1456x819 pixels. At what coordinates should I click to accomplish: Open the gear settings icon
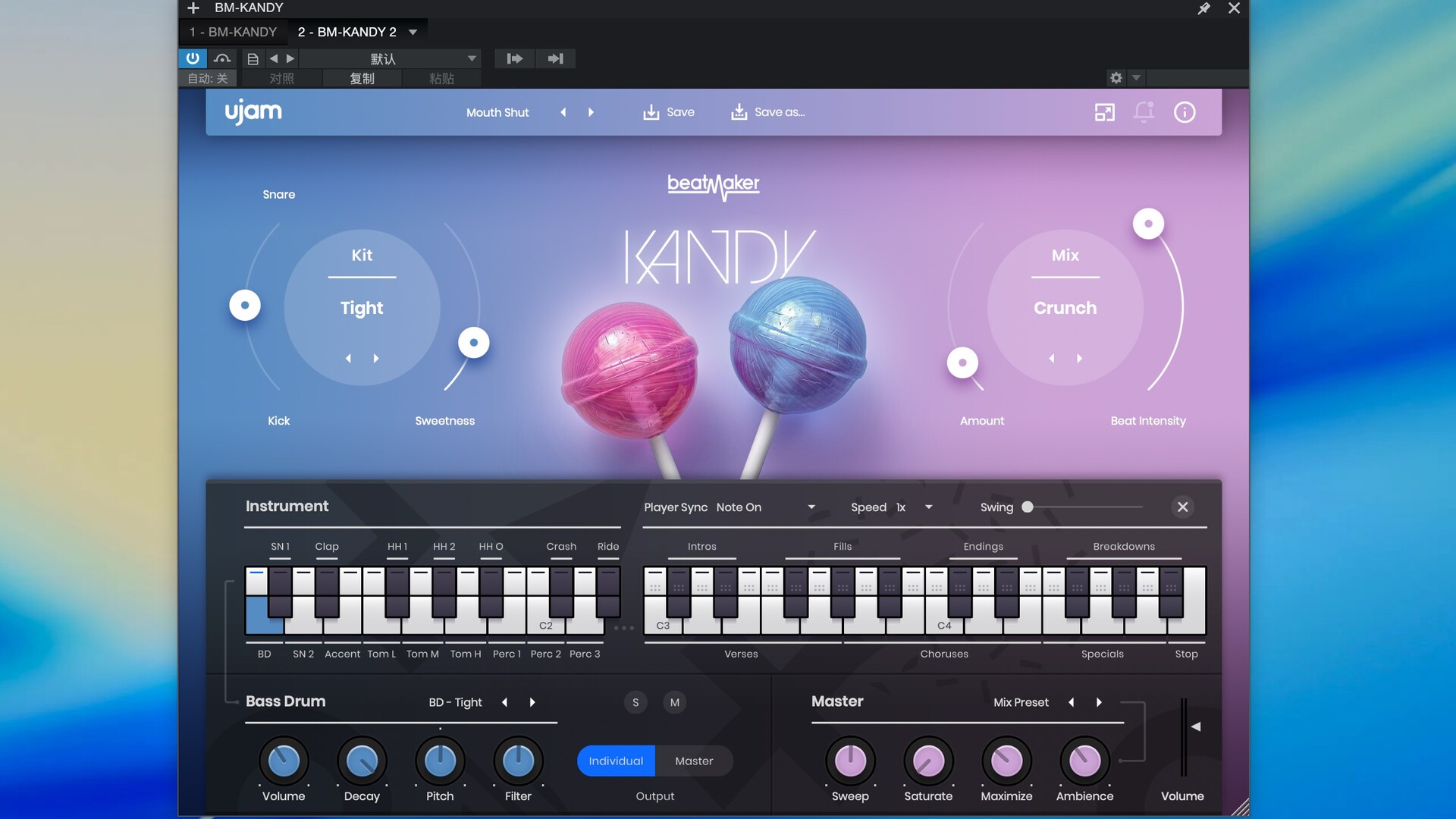coord(1116,77)
